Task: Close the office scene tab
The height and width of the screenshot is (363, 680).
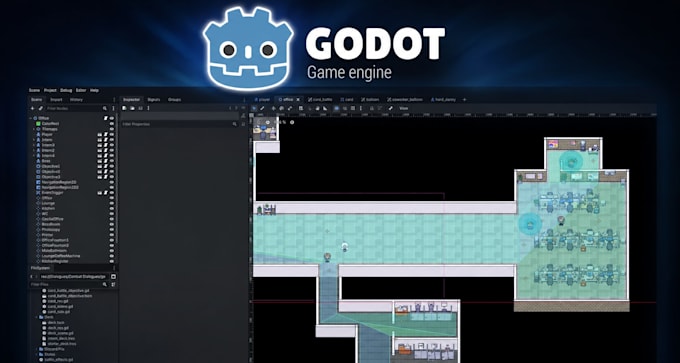Action: [x=298, y=100]
